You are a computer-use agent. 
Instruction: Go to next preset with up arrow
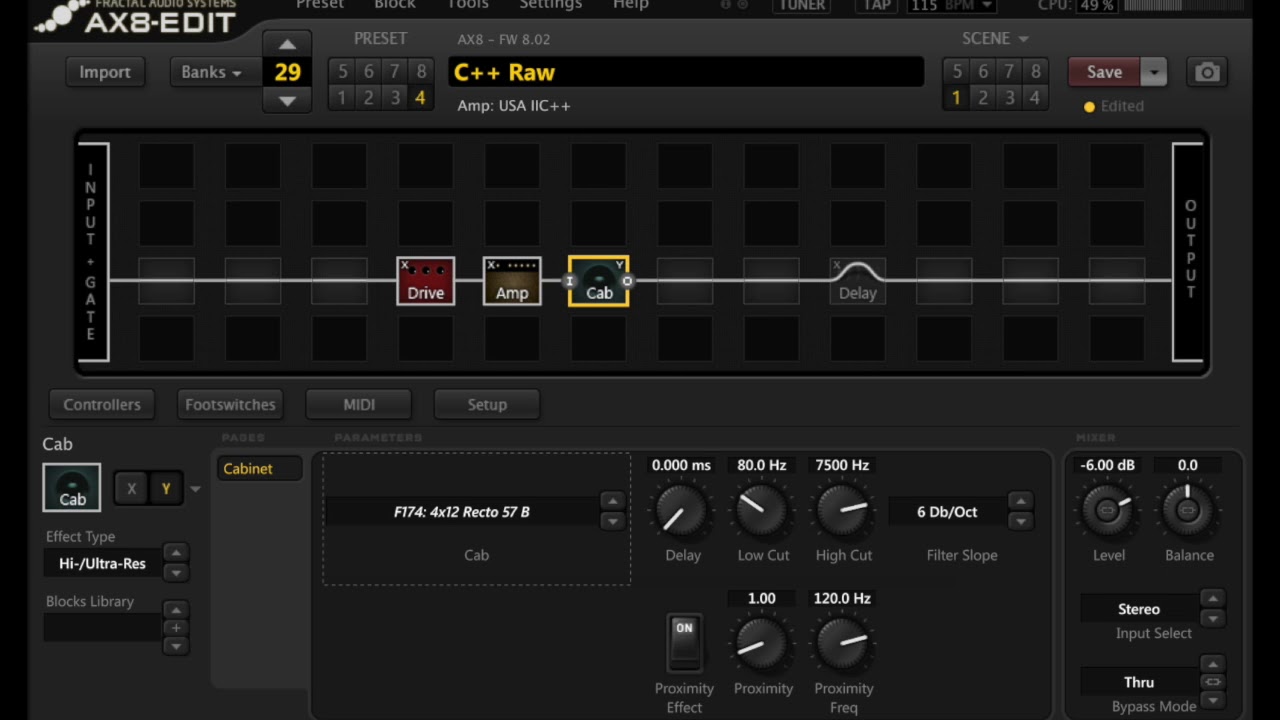[287, 44]
